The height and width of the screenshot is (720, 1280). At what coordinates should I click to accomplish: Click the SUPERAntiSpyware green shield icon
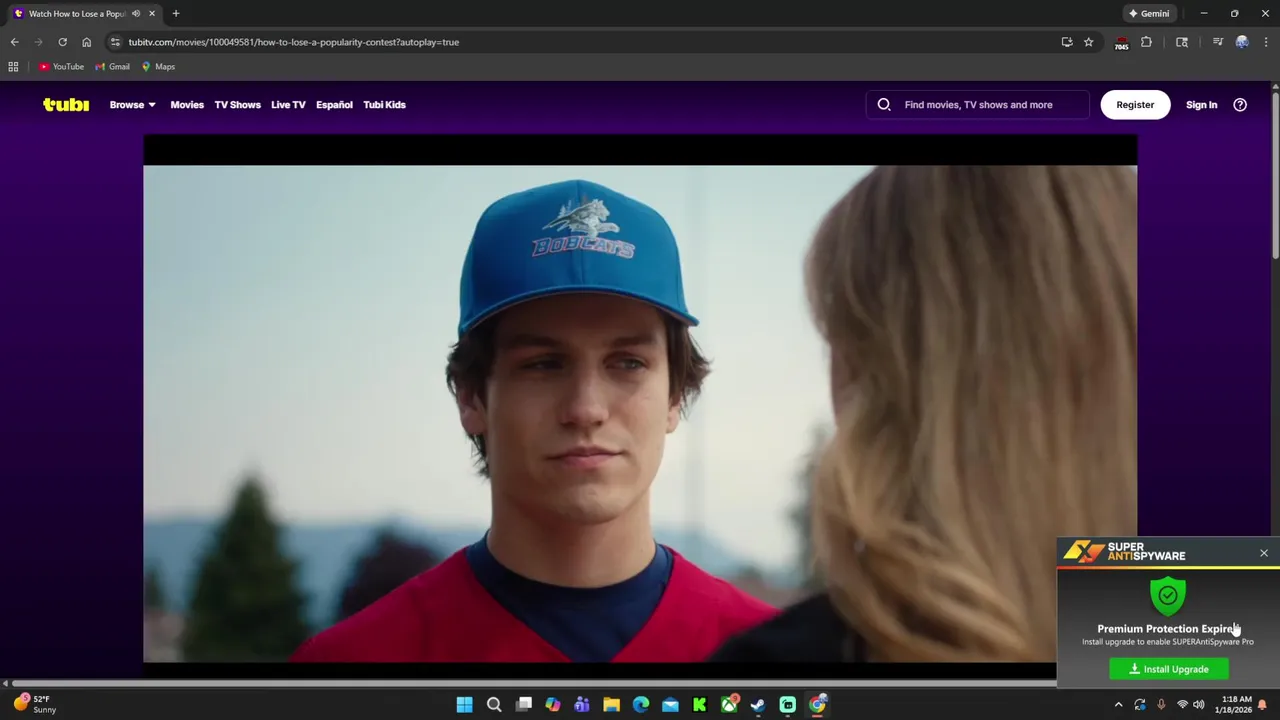[1168, 595]
